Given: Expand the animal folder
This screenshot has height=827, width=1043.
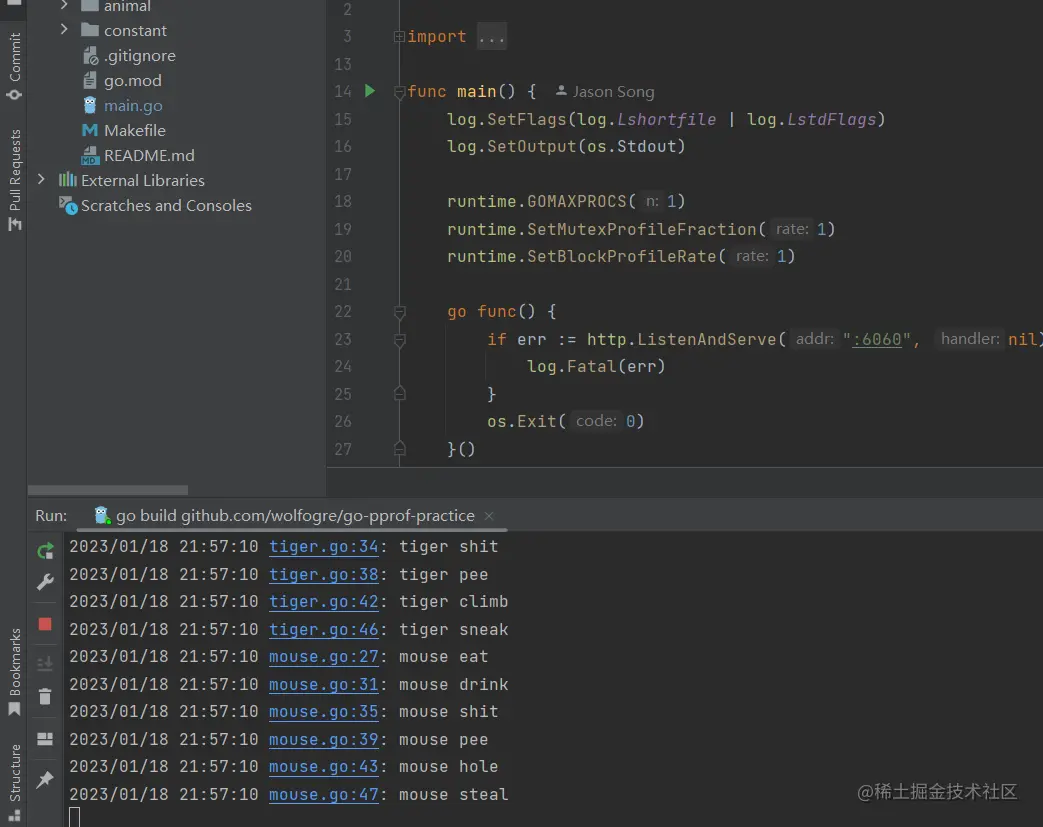Looking at the screenshot, I should pos(64,5).
